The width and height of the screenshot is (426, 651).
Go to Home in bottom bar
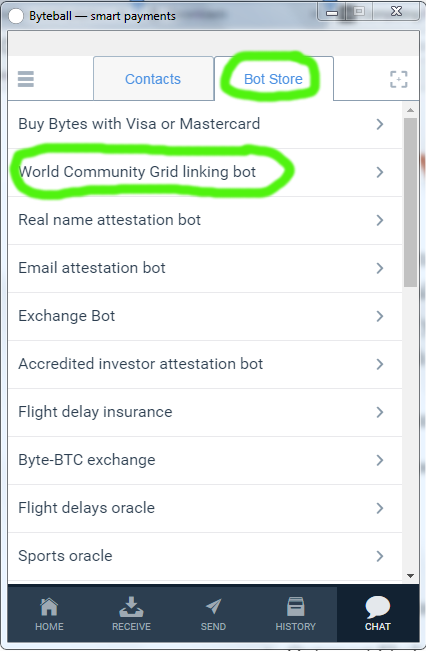49,614
